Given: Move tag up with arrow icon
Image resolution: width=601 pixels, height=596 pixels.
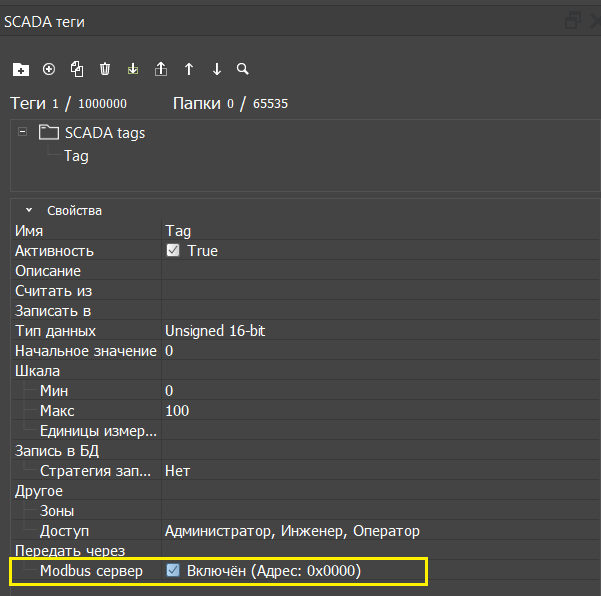Looking at the screenshot, I should [189, 69].
